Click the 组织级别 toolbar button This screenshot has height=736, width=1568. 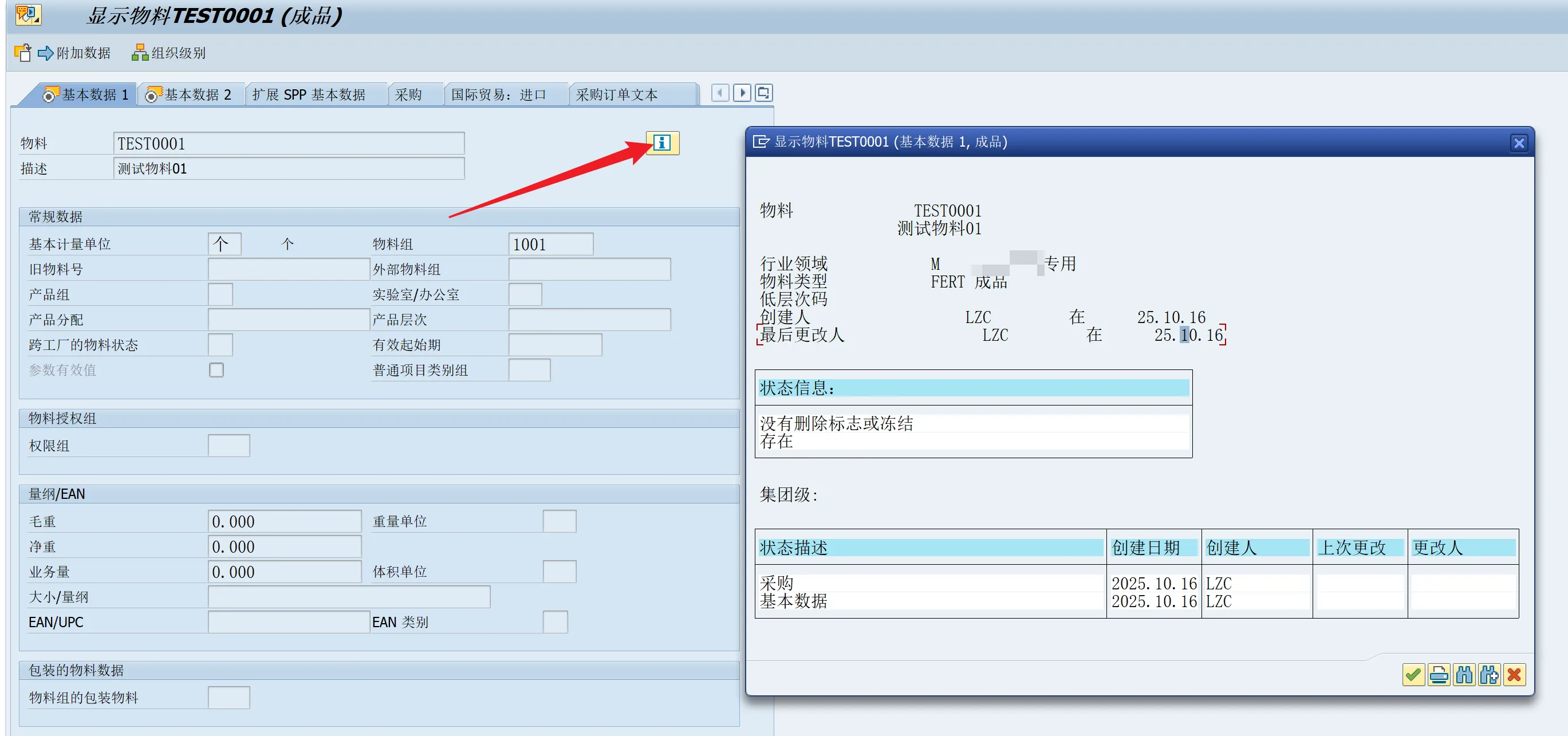[x=168, y=53]
